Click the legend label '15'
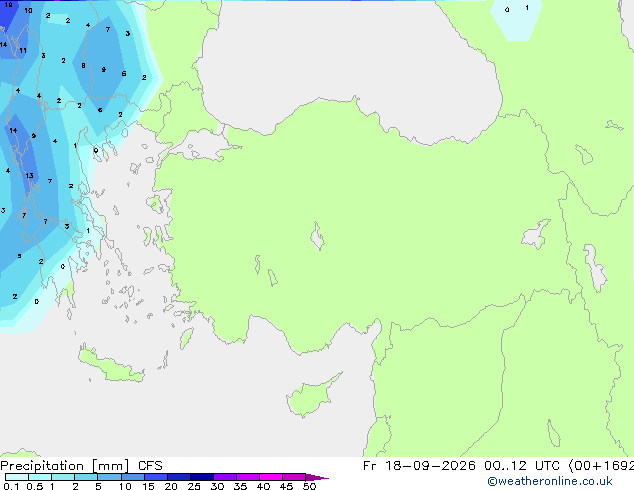This screenshot has width=634, height=490. point(148,486)
